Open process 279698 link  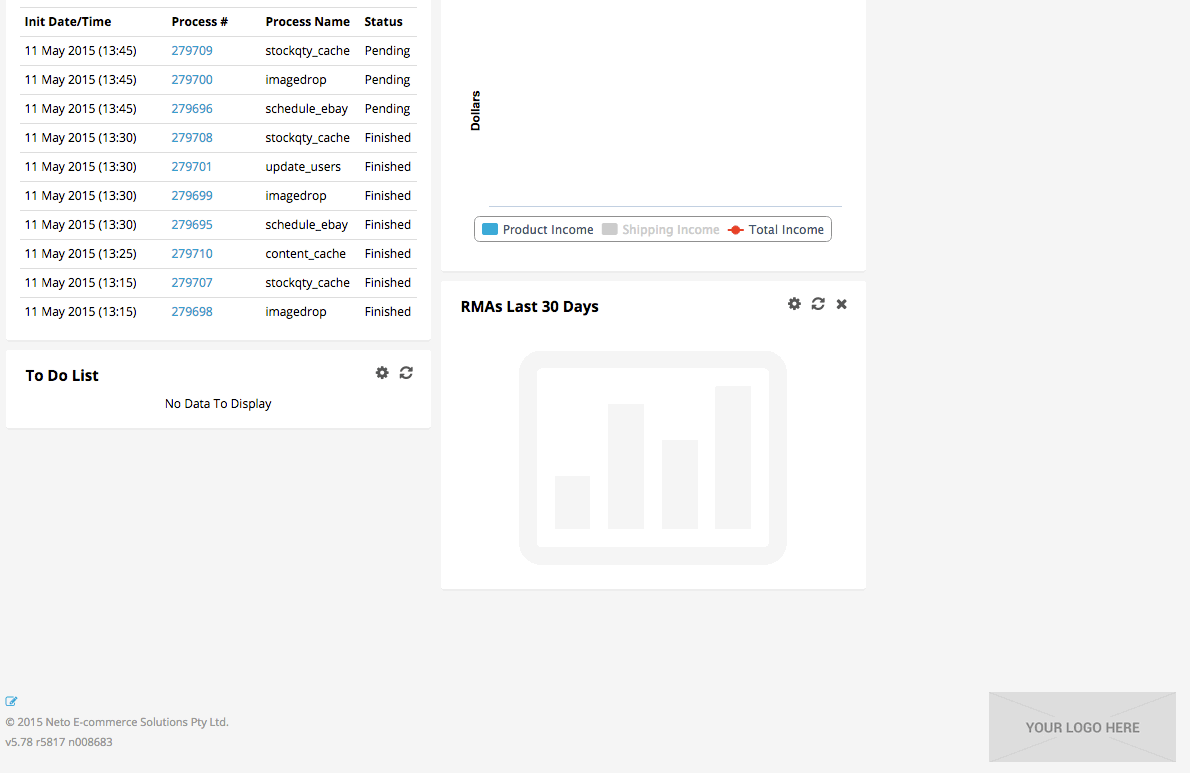click(x=192, y=311)
